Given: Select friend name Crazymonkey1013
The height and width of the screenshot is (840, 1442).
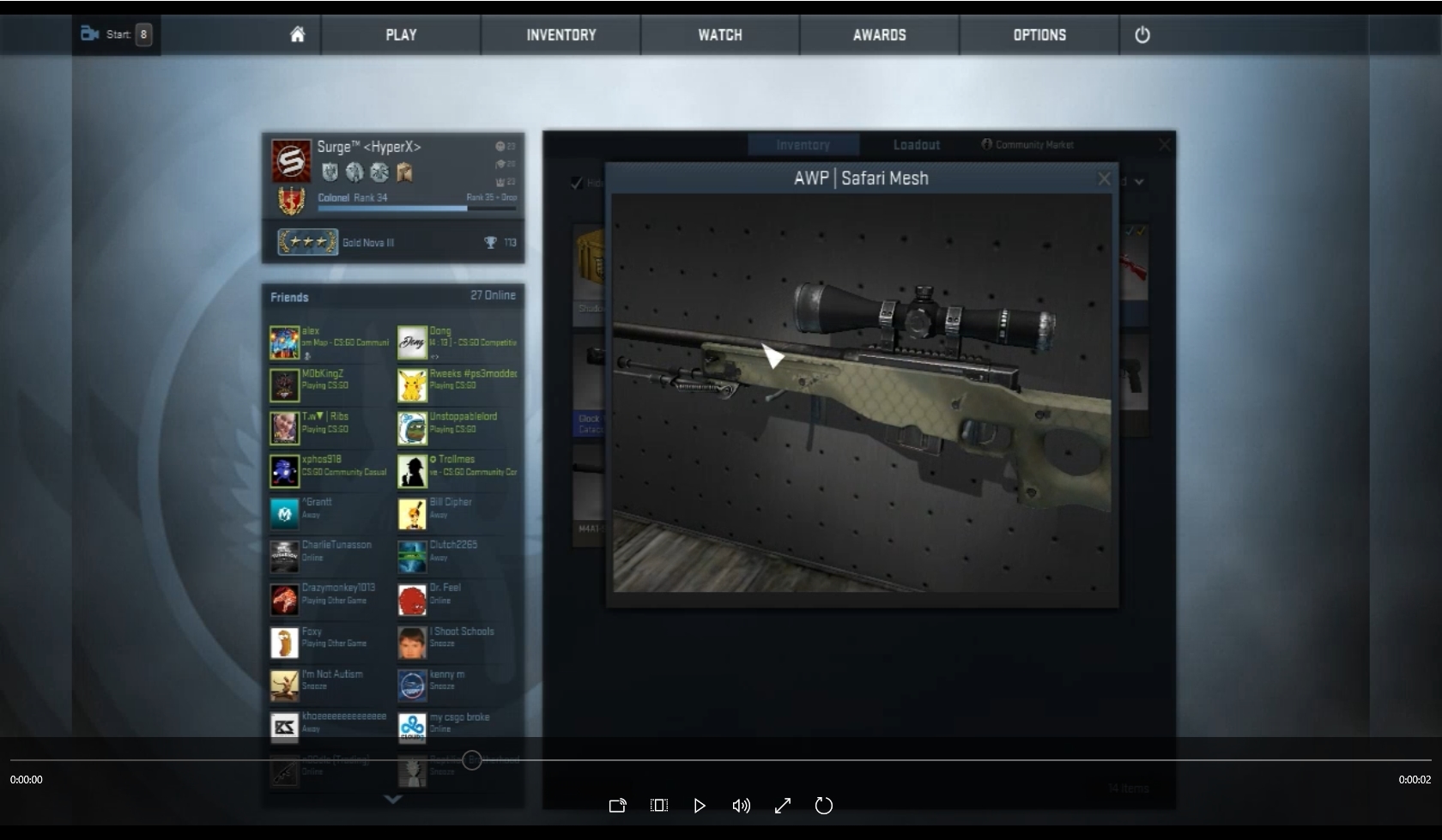Looking at the screenshot, I should point(338,588).
